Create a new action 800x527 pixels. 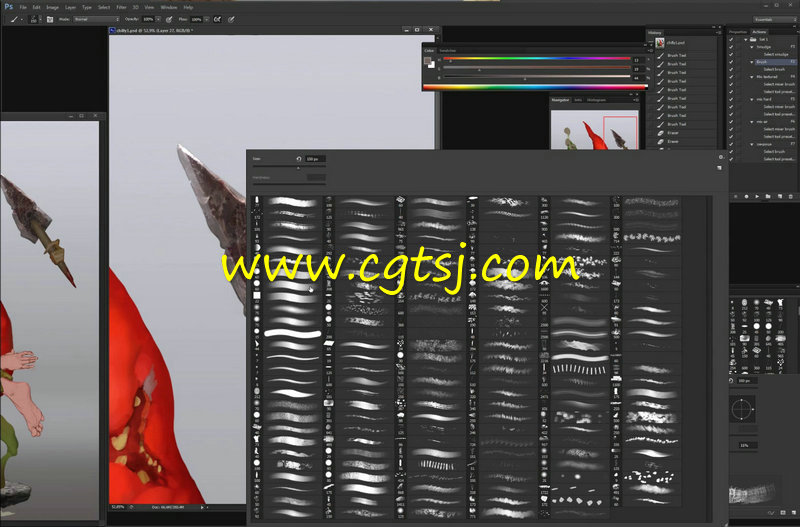point(780,196)
